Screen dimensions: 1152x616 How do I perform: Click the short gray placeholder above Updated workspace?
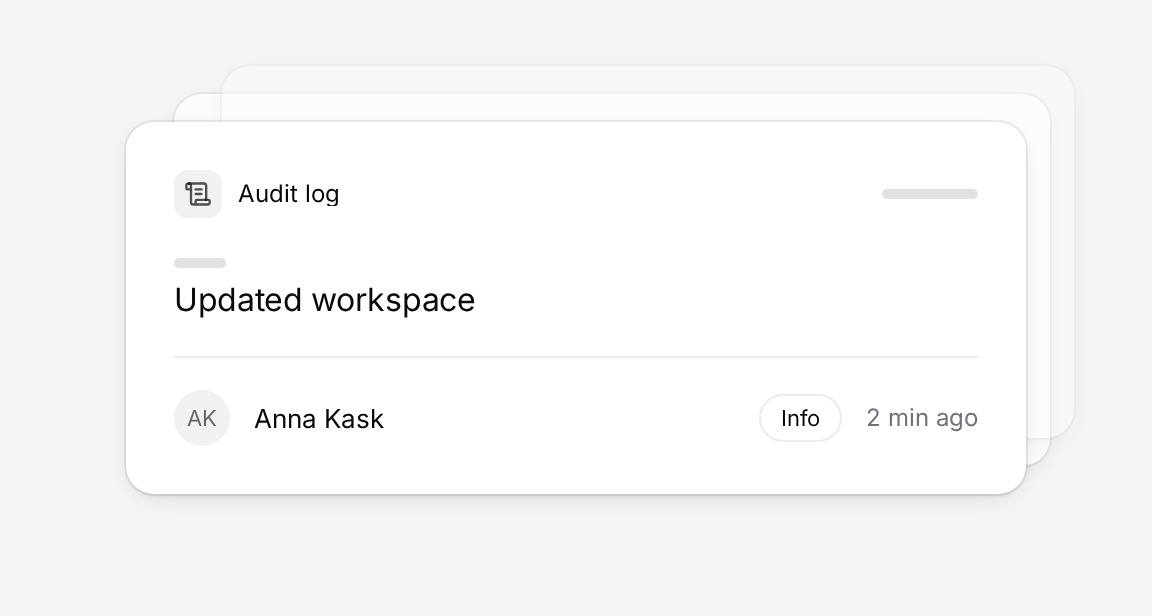tap(200, 262)
